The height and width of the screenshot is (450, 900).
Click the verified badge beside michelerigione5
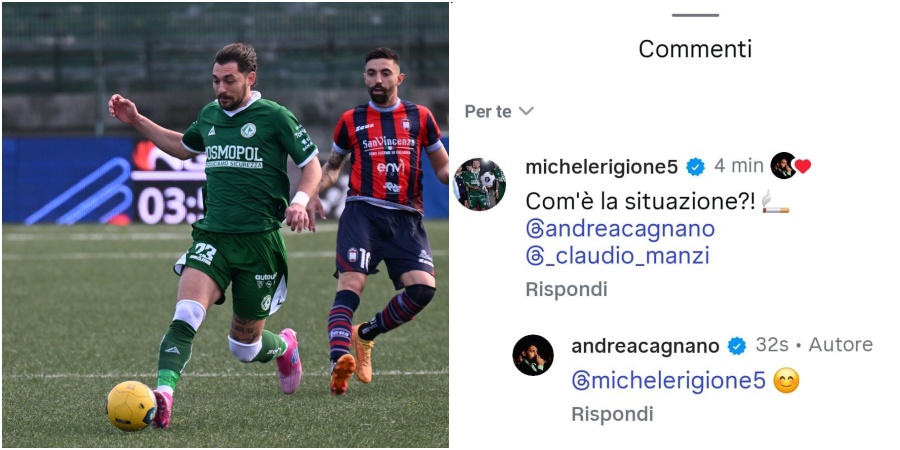tap(696, 167)
